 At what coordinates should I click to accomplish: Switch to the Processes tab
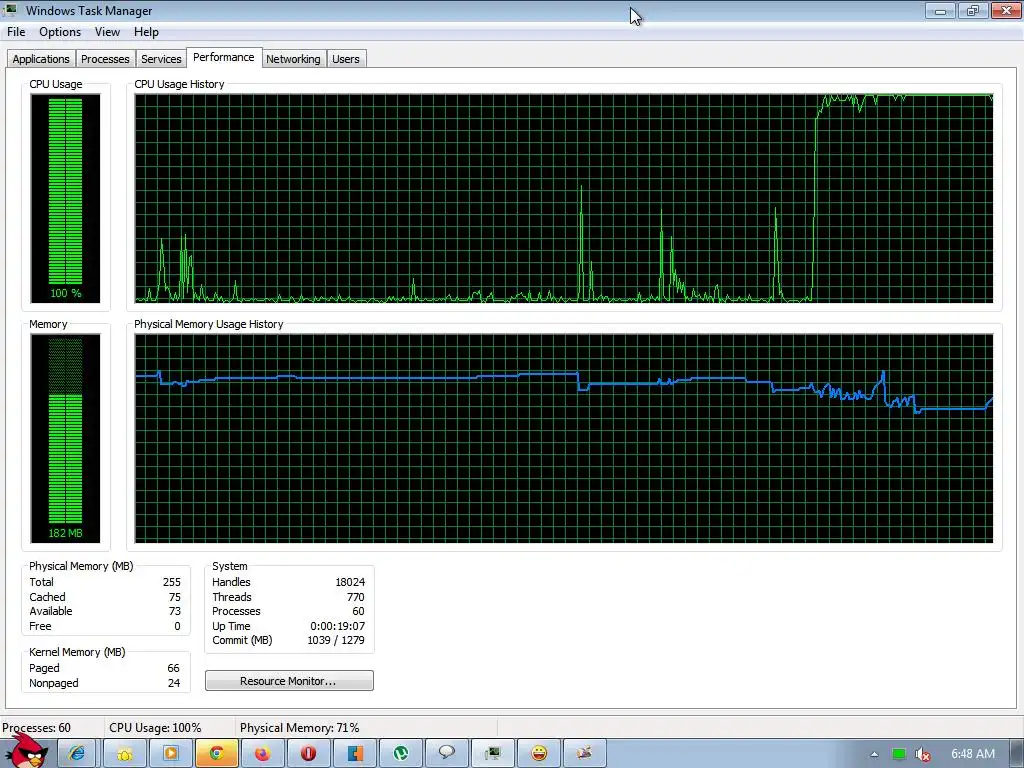coord(105,59)
